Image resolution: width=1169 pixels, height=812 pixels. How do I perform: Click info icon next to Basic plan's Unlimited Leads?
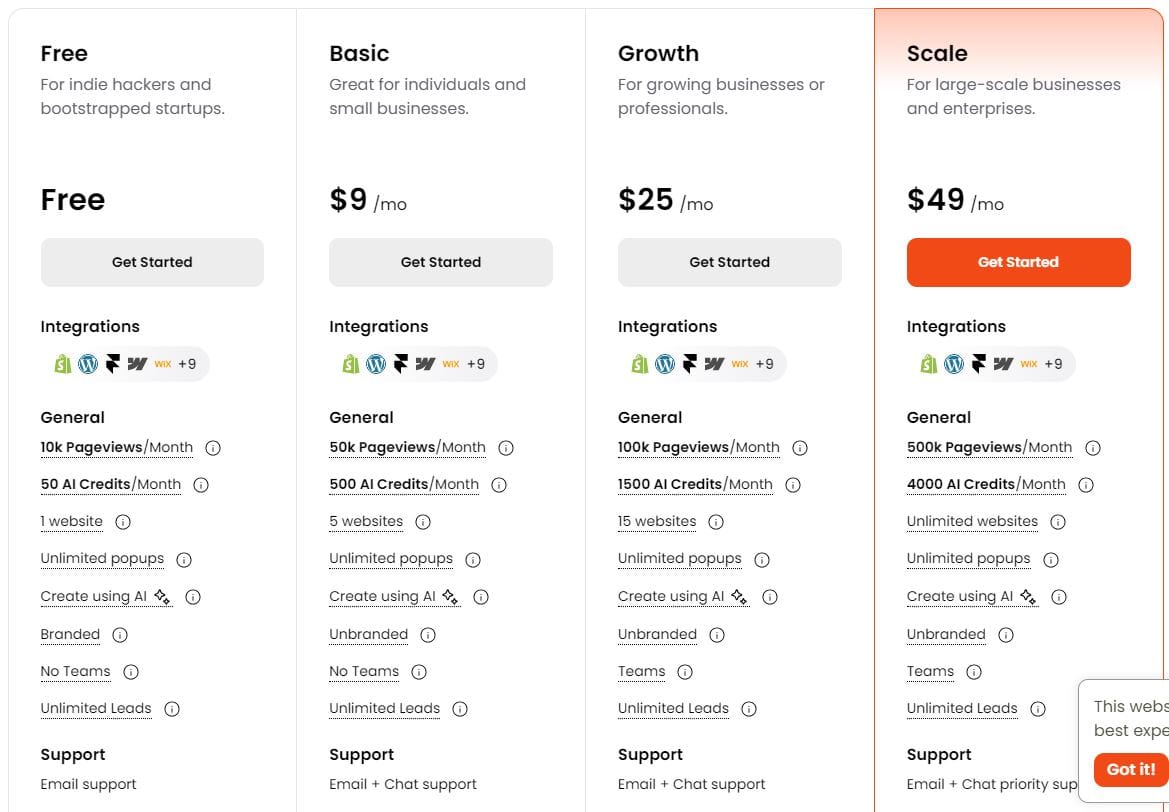(x=460, y=709)
